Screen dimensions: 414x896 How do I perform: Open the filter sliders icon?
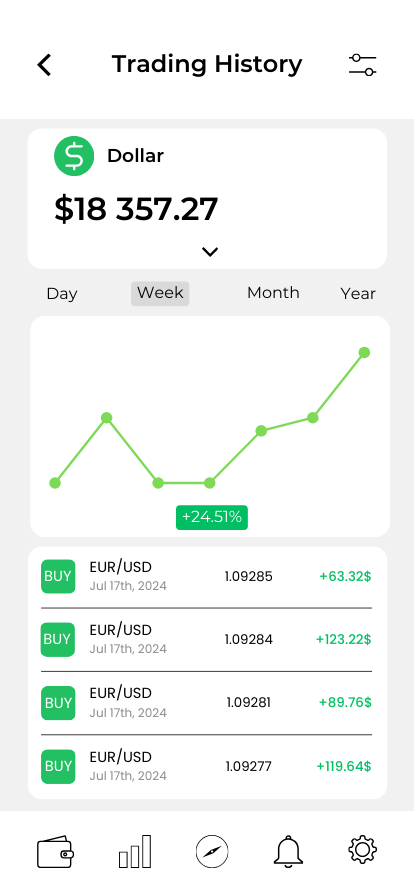pyautogui.click(x=363, y=65)
